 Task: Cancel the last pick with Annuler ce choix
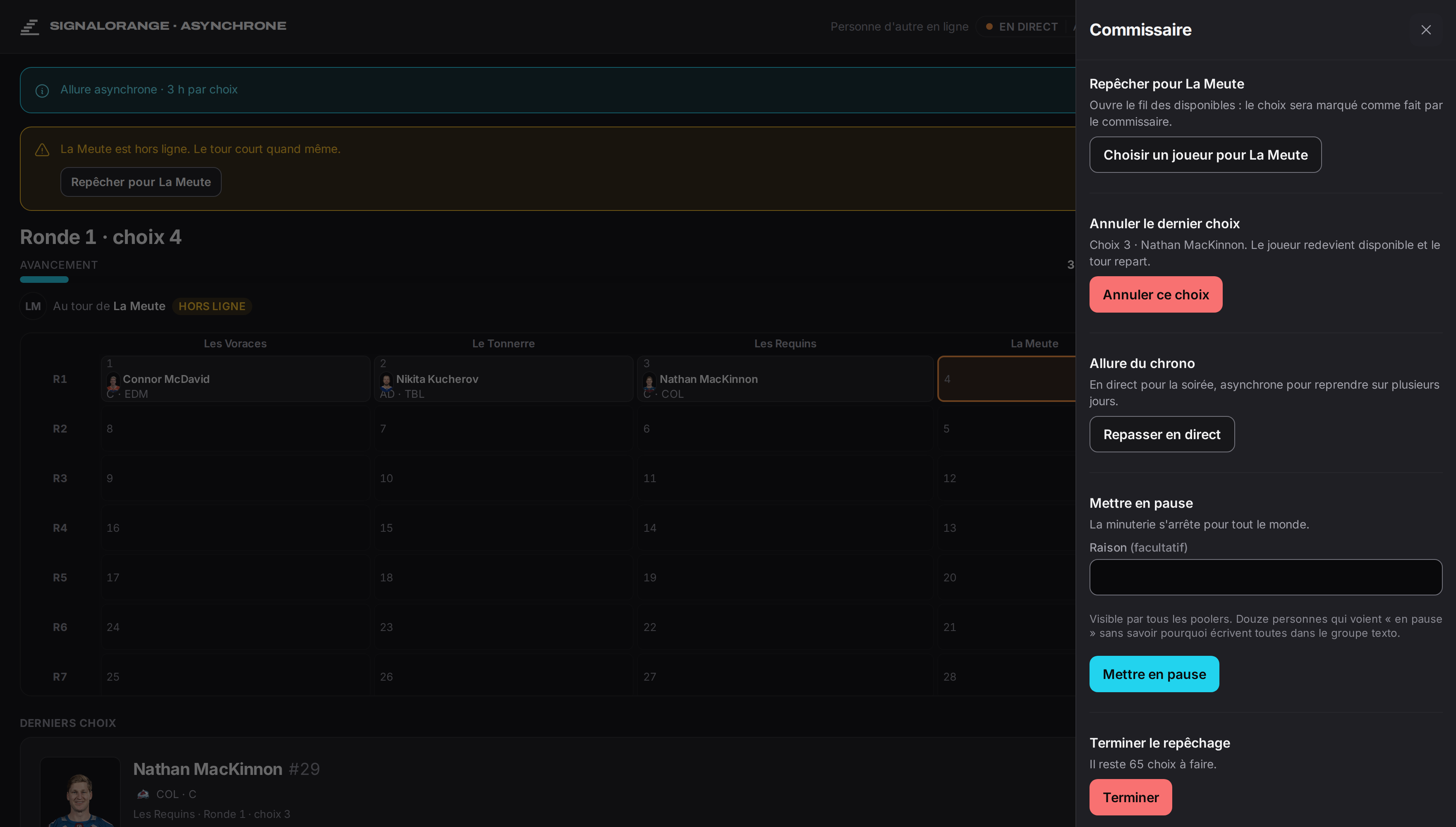click(x=1155, y=294)
